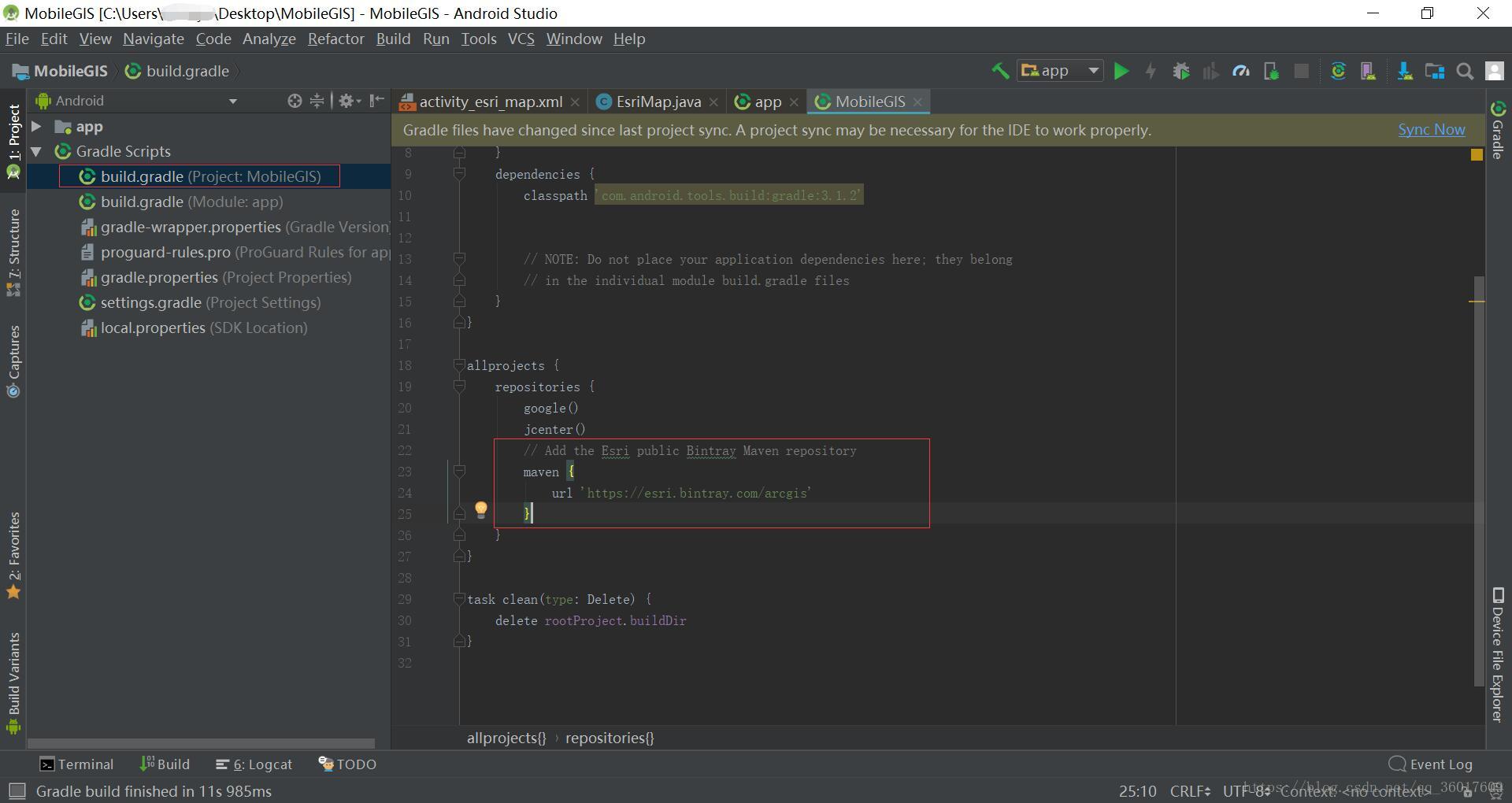Open the Event Log button

pos(1430,764)
